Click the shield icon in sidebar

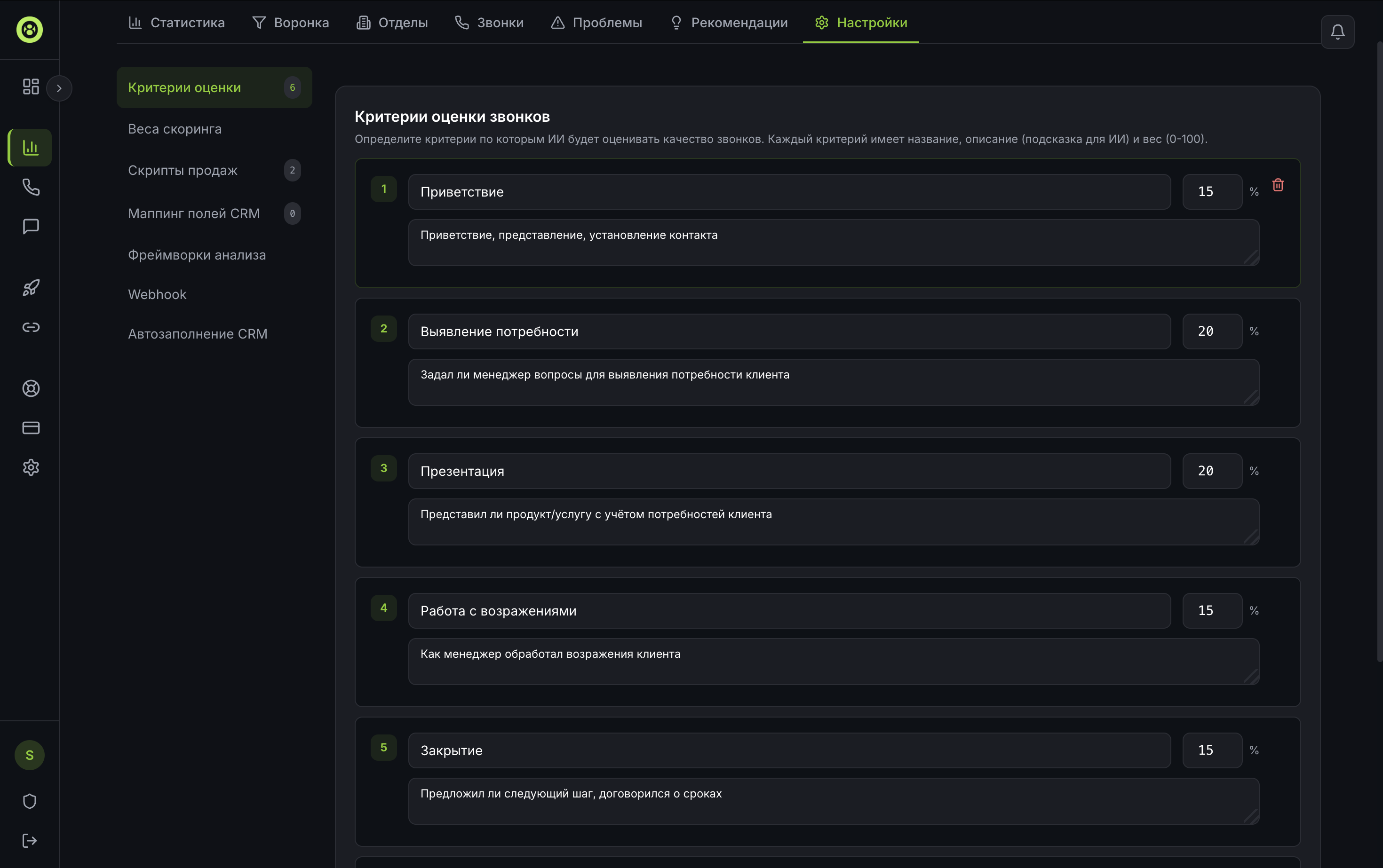[29, 801]
